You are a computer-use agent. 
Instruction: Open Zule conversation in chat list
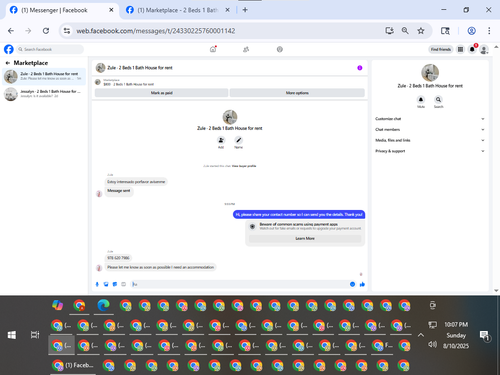44,76
